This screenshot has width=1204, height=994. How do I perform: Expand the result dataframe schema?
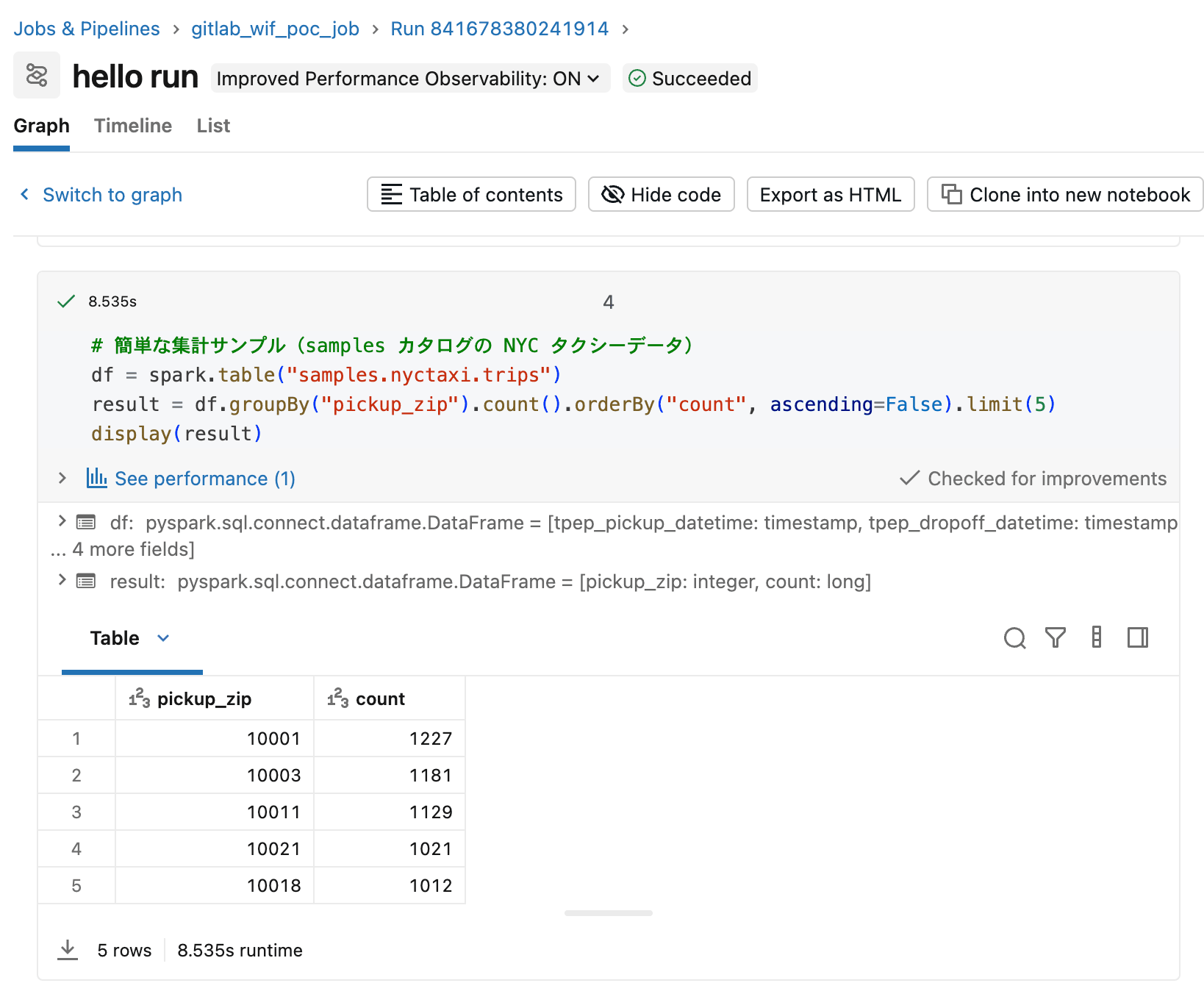click(x=62, y=580)
